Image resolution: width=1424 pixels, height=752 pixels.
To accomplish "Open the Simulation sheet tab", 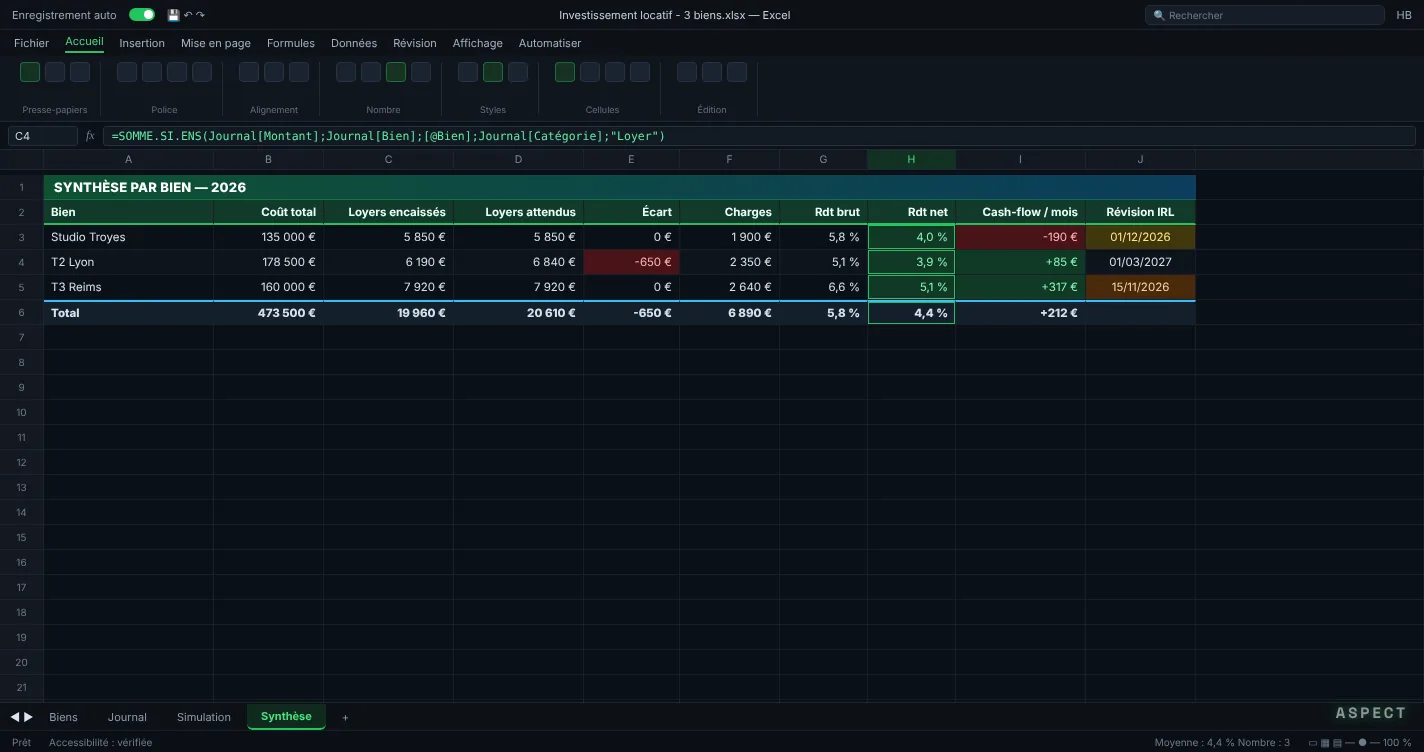I will (x=204, y=717).
